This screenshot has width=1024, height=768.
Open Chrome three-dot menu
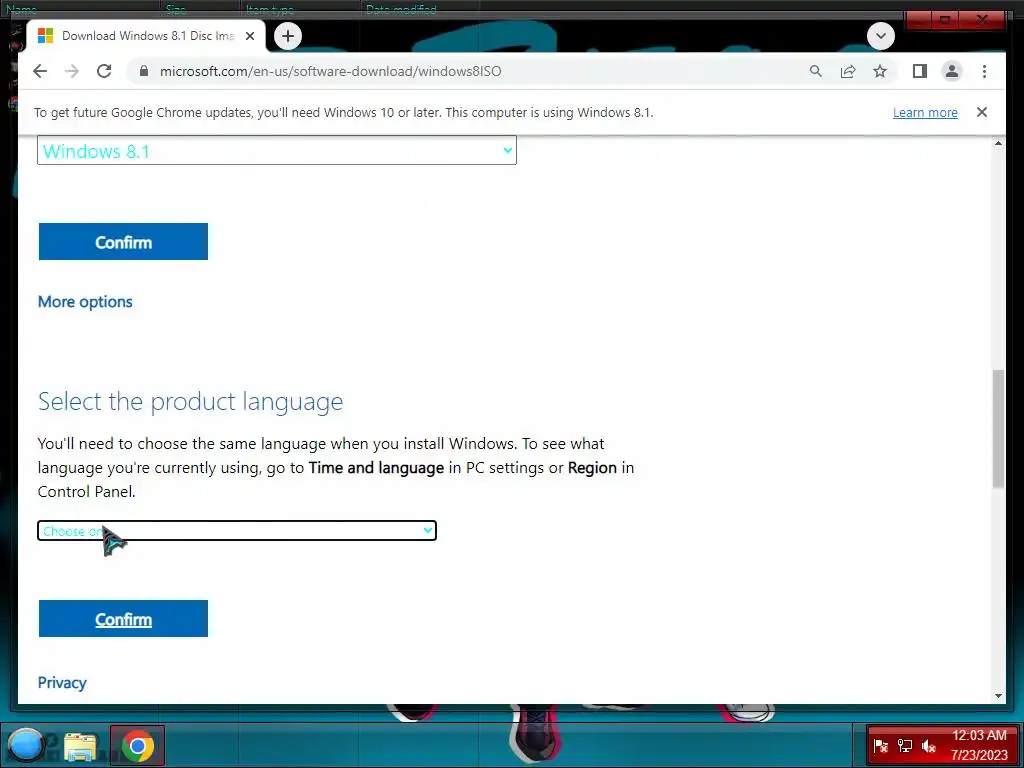pyautogui.click(x=984, y=71)
